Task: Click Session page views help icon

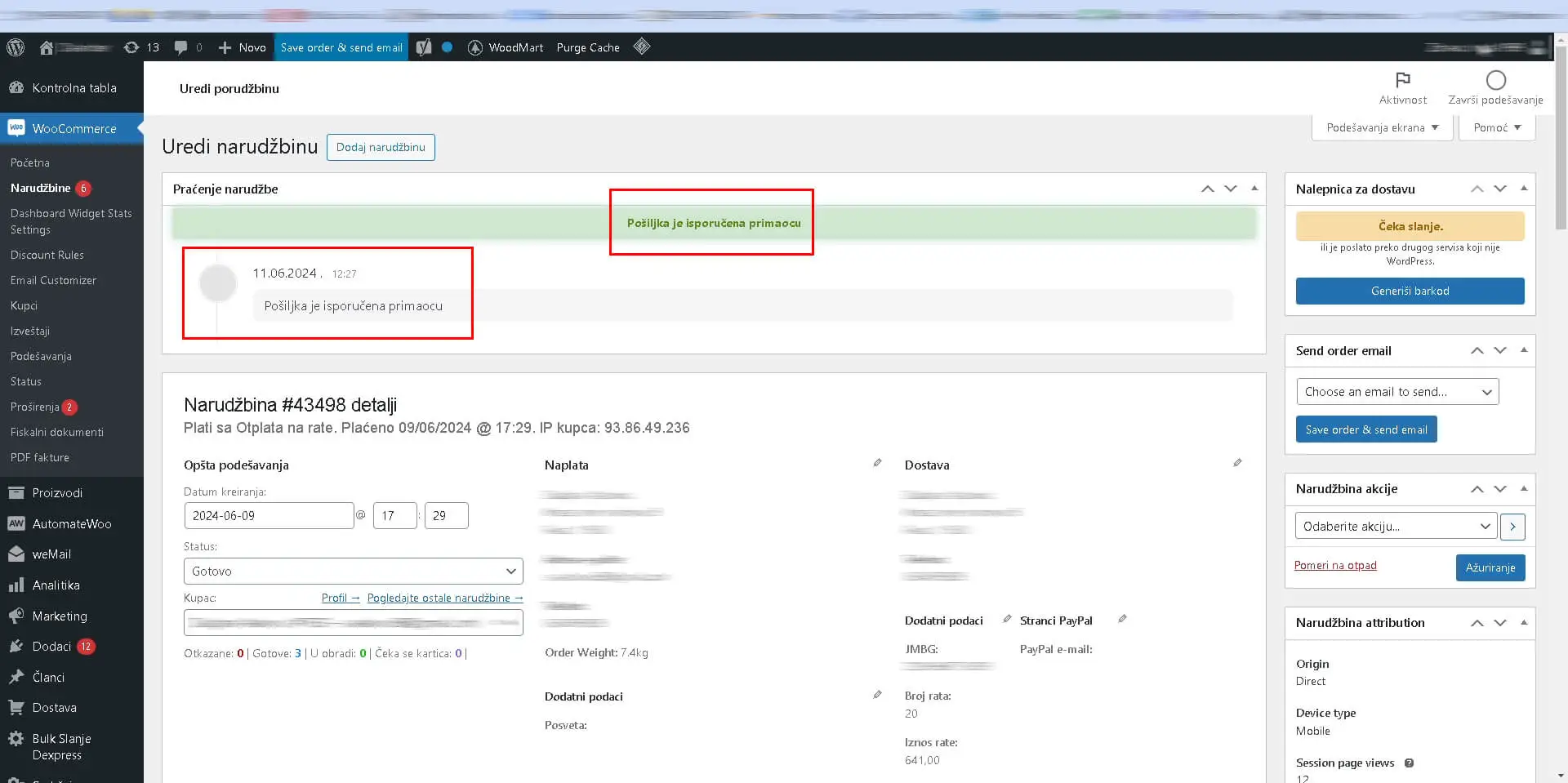Action: point(1409,763)
